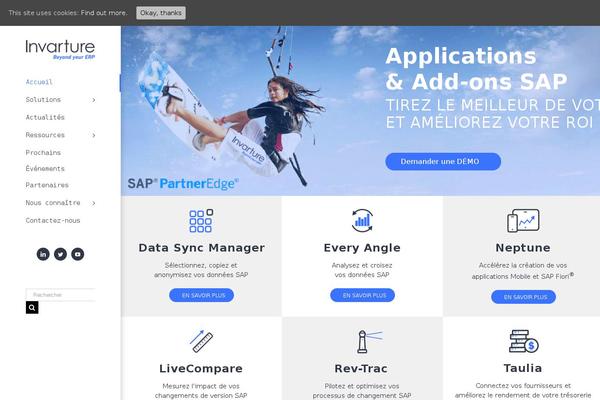Click the Rev-Trac lighthouse icon
Screen dimensions: 600x400
coord(369,341)
